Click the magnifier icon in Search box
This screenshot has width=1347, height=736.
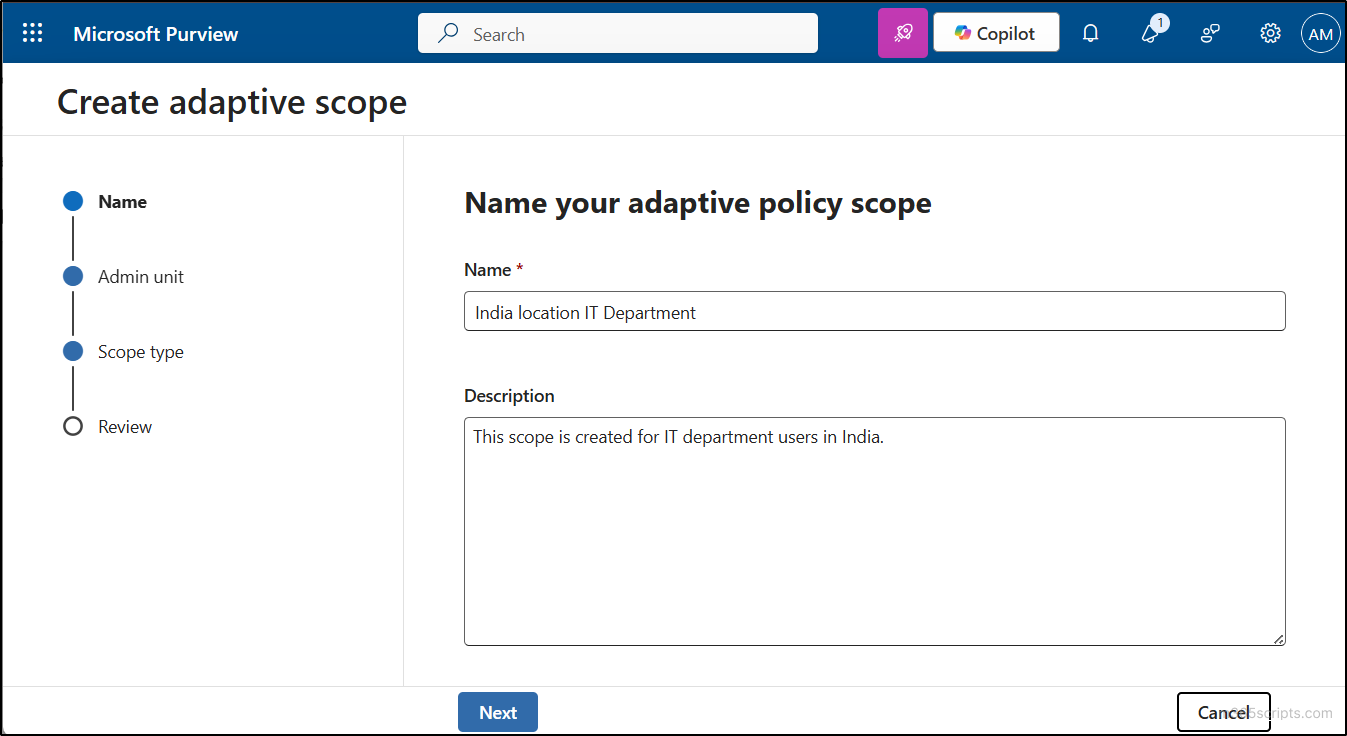coord(449,34)
